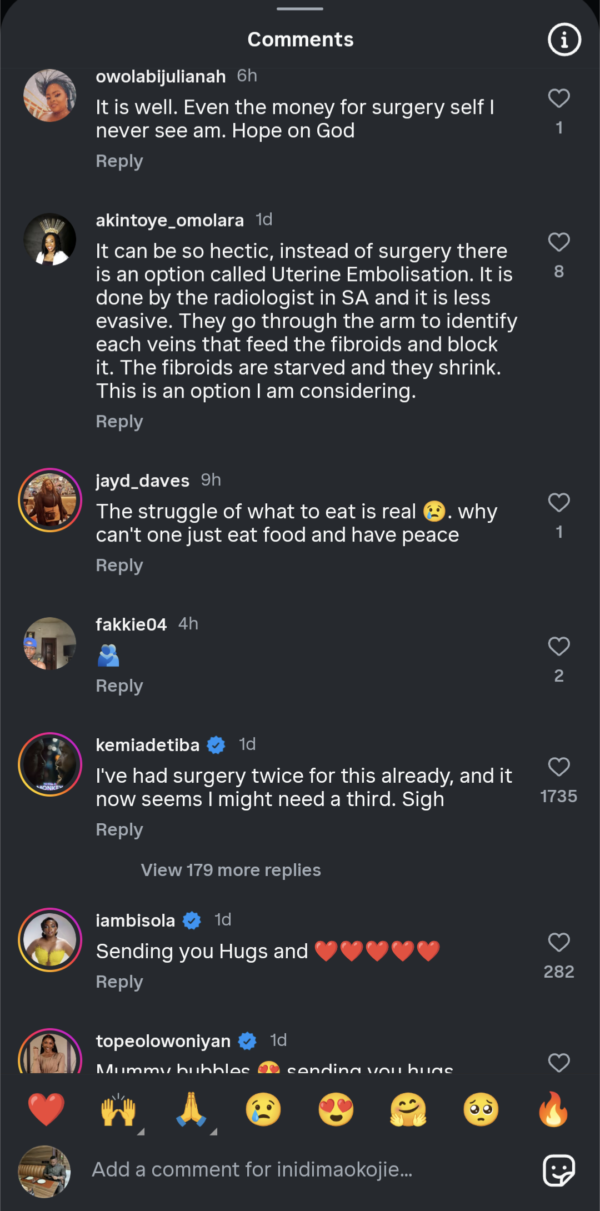Send the red heart quick reaction
This screenshot has height=1211, width=600.
point(46,1109)
